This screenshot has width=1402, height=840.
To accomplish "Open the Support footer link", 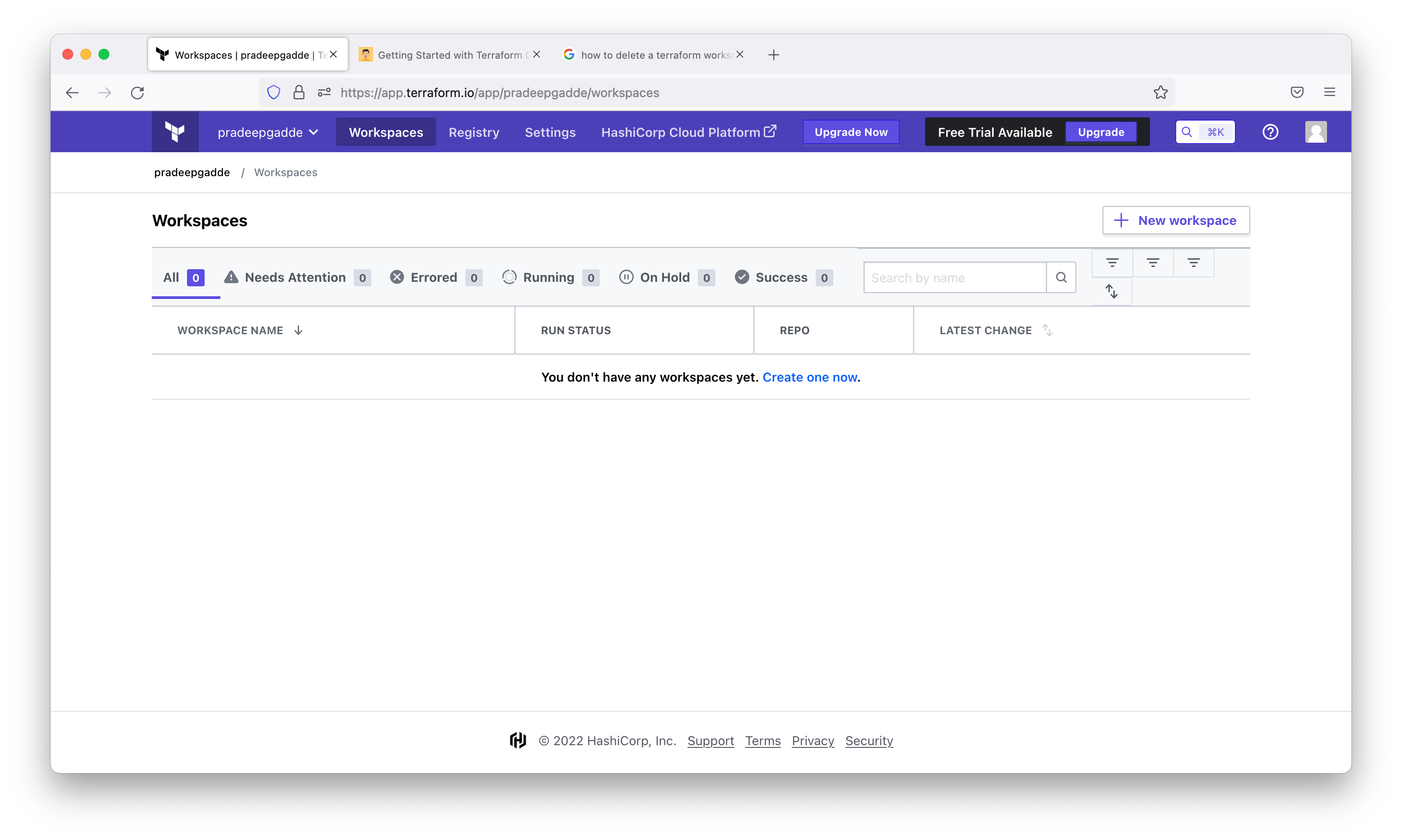I will click(710, 740).
